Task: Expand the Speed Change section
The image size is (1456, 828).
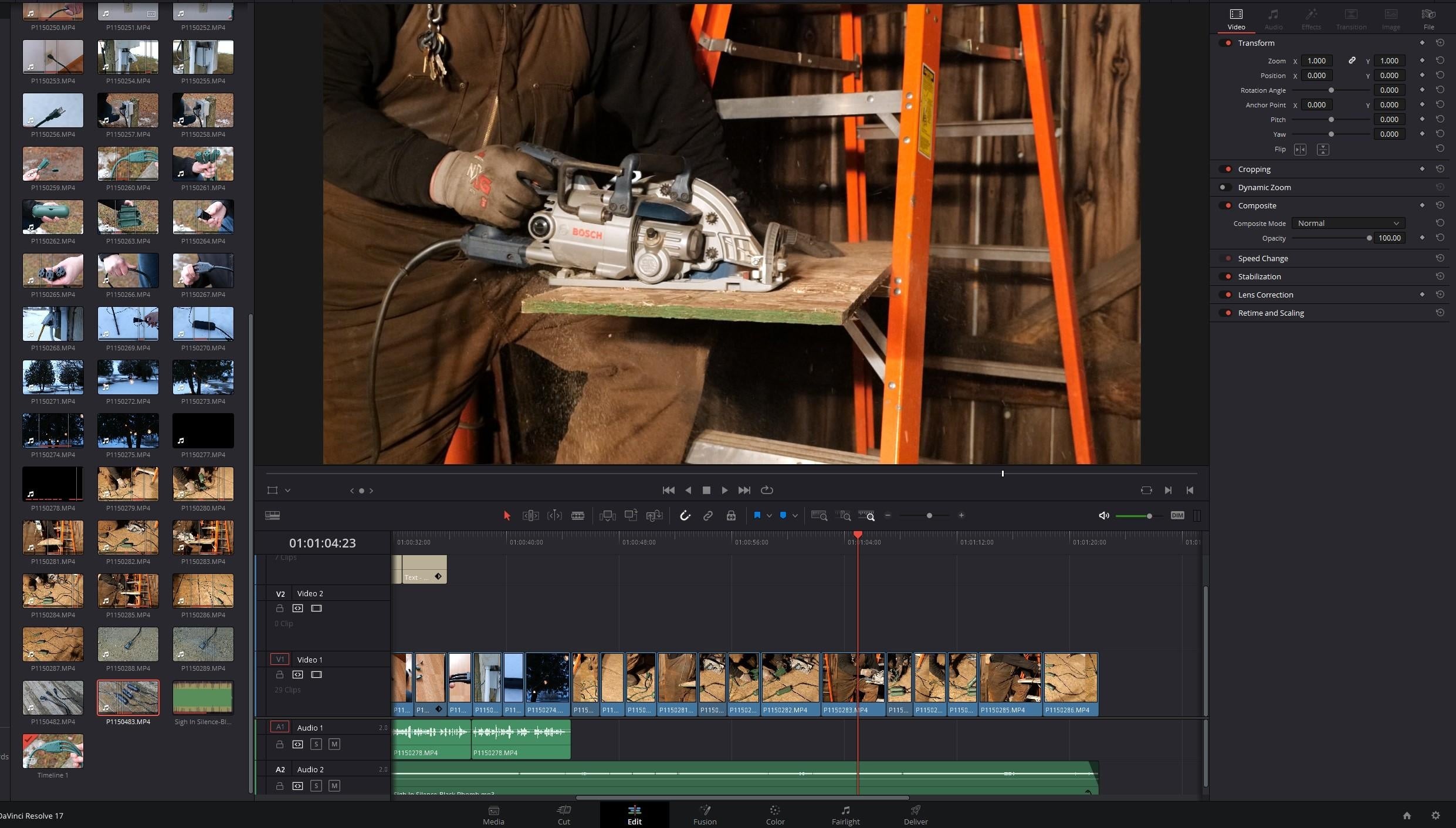Action: [x=1263, y=258]
